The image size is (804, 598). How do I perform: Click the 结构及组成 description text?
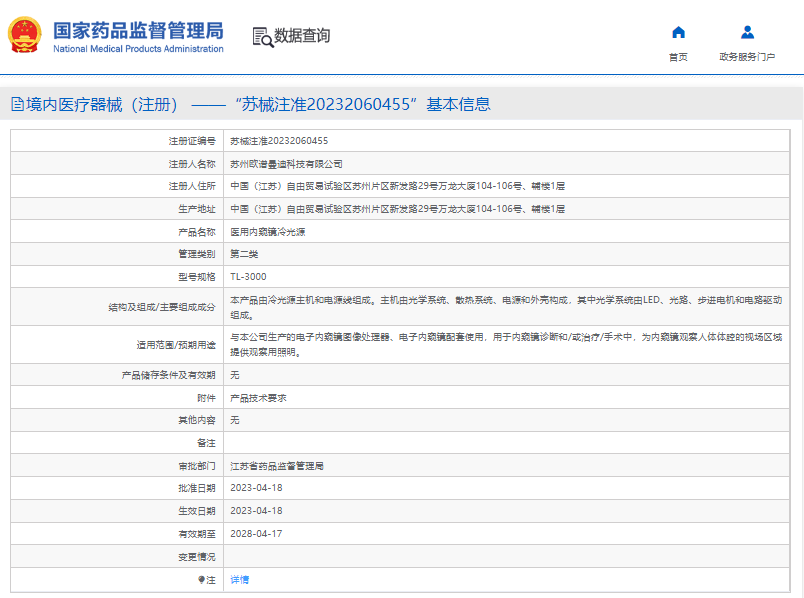click(506, 307)
